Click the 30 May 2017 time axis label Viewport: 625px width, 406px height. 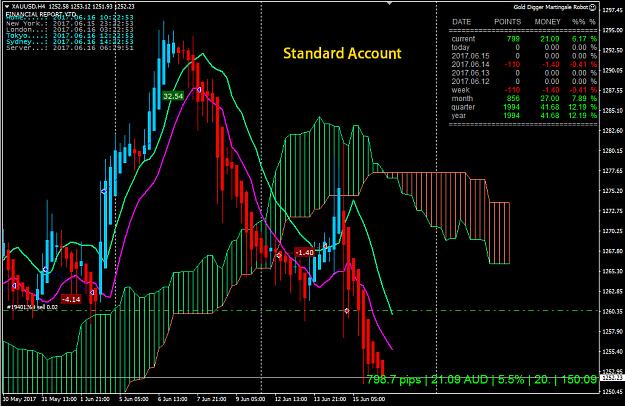click(18, 399)
